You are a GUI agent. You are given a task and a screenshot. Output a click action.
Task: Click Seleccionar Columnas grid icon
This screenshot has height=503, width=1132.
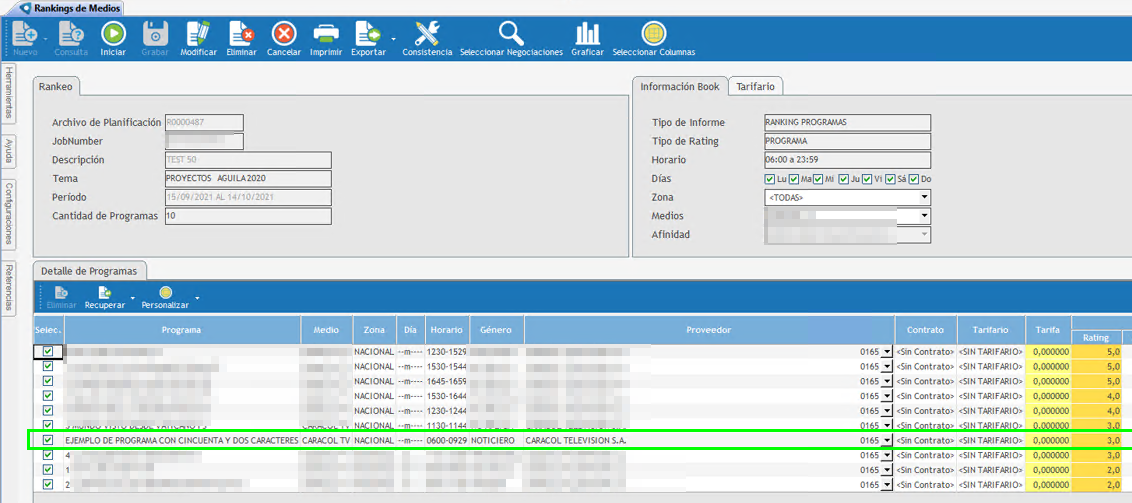point(653,33)
